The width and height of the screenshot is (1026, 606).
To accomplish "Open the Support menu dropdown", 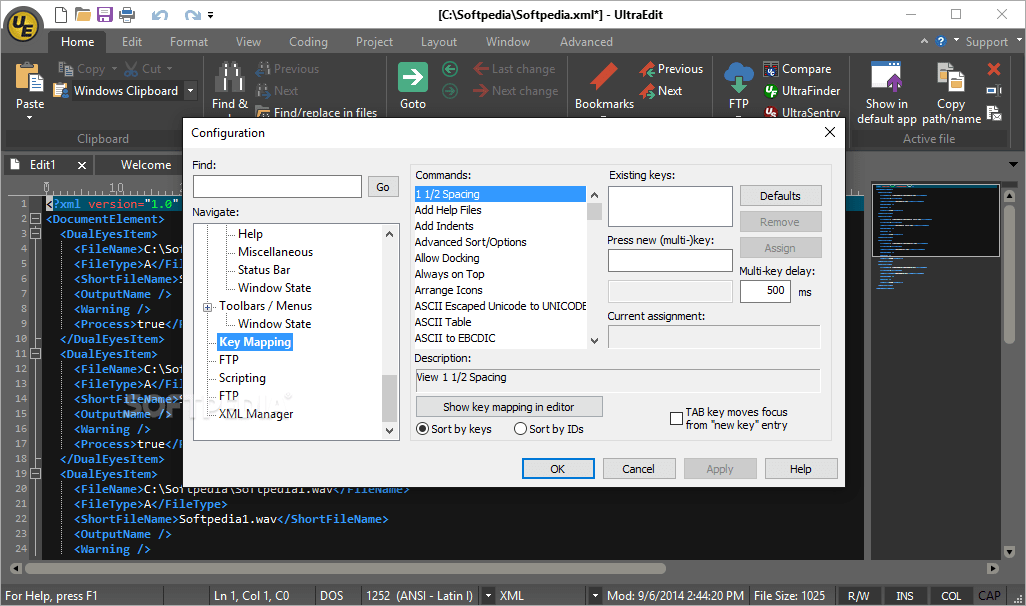I will pos(1019,41).
